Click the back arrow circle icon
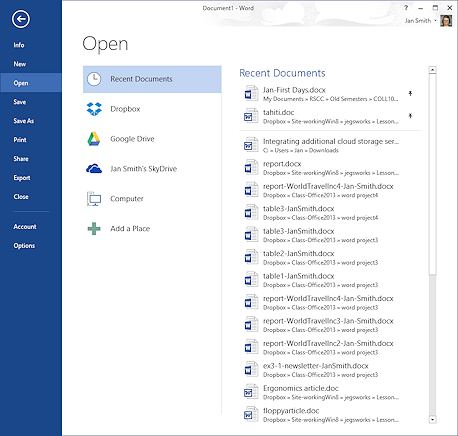 pos(21,19)
